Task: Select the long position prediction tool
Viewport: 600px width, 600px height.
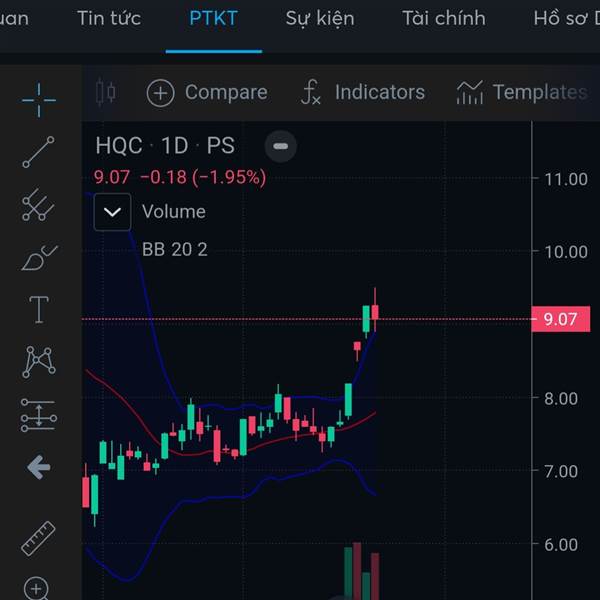Action: (x=39, y=414)
